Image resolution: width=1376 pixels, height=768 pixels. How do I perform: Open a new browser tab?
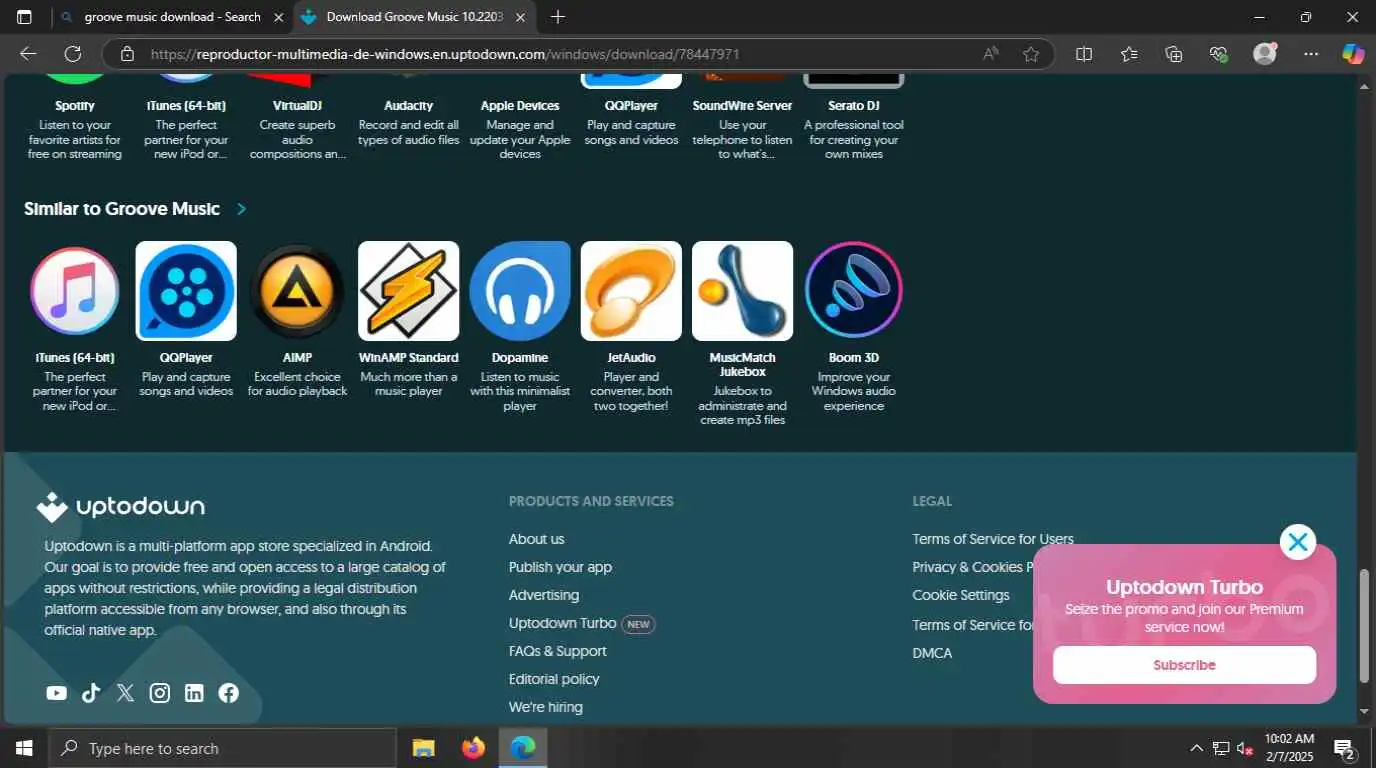558,17
